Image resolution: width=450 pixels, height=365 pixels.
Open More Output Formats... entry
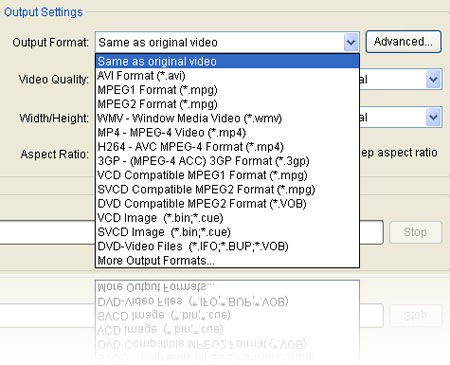coord(227,260)
